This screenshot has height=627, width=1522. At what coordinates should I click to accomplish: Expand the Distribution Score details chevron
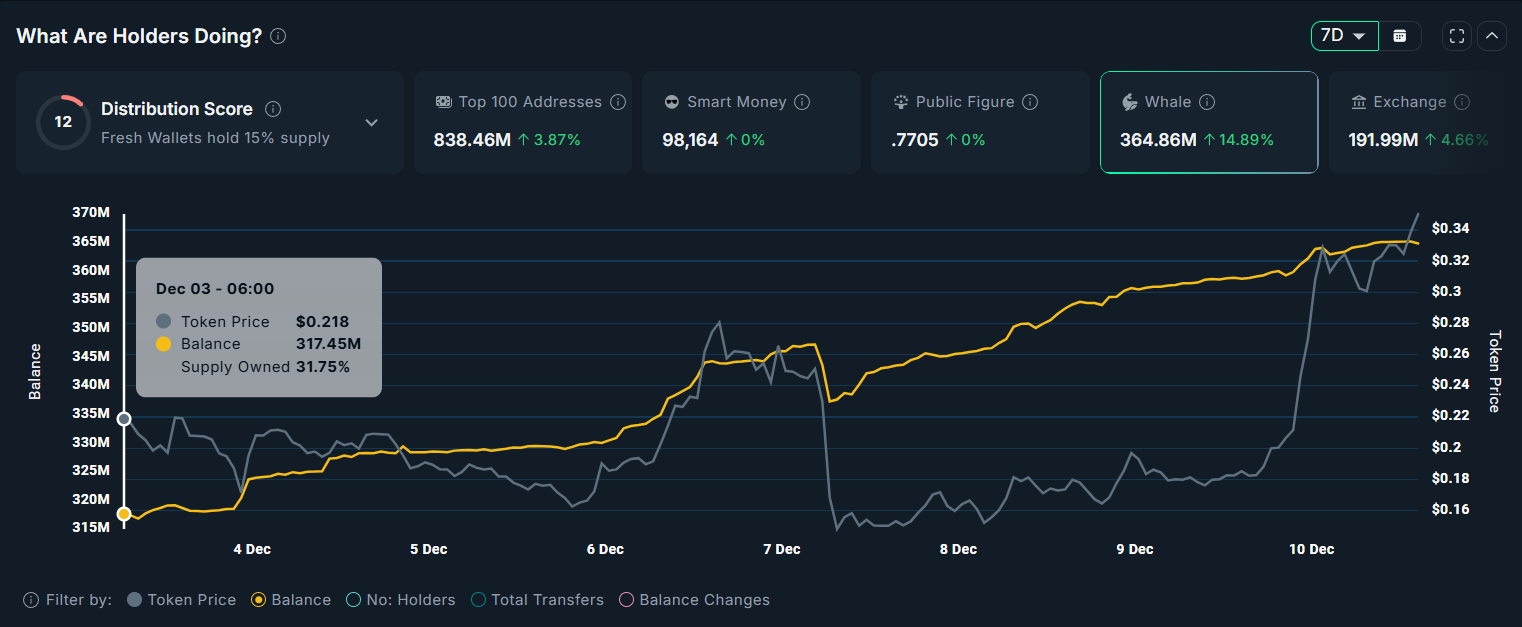(371, 121)
